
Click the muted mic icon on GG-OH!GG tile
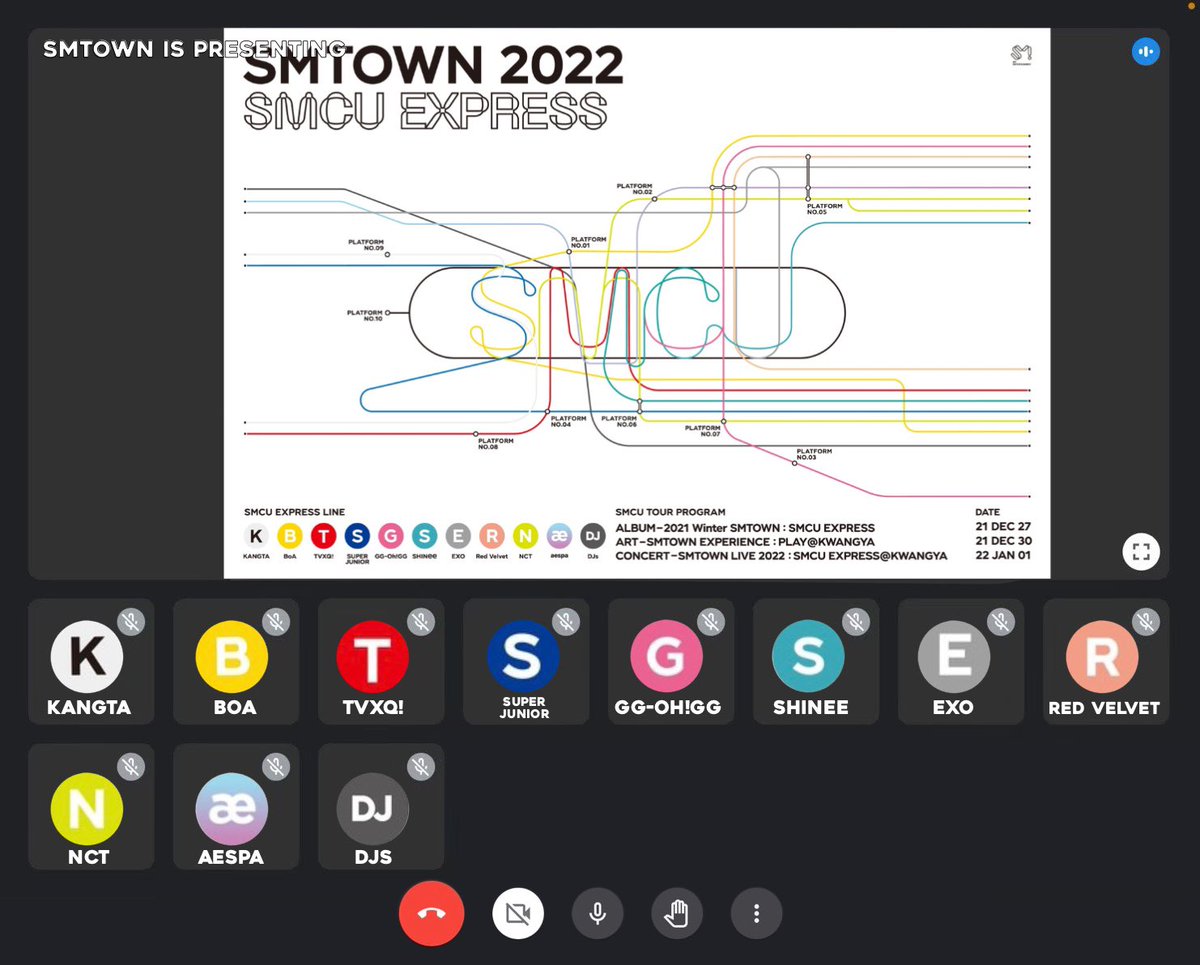711,622
